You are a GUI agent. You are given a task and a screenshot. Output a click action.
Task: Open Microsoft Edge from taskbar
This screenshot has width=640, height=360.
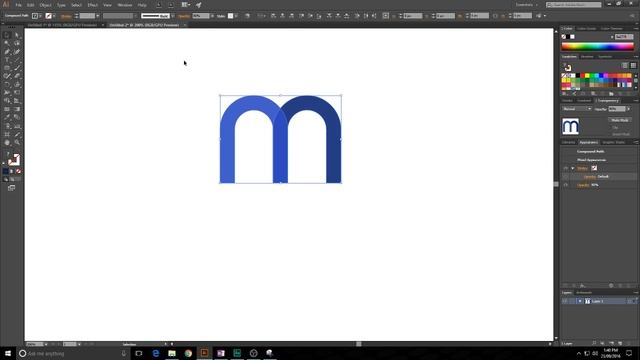coord(156,353)
